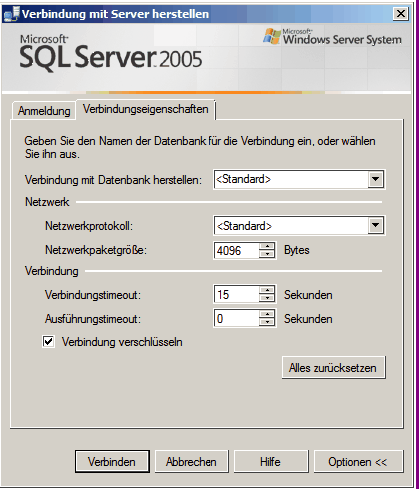Click the server icon in the title bar
This screenshot has width=419, height=489.
(x=12, y=14)
